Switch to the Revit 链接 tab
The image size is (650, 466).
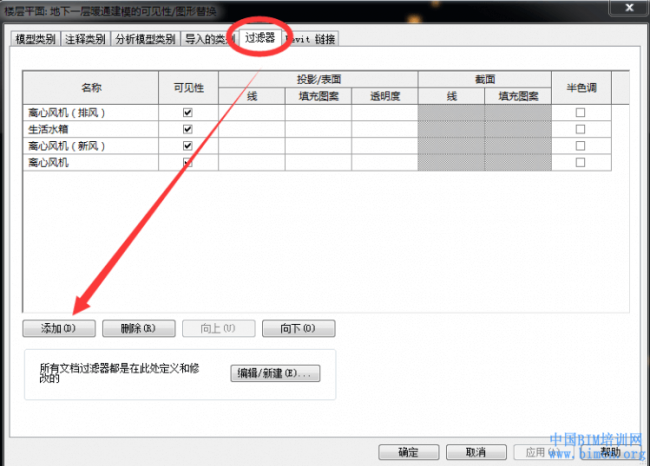[x=311, y=39]
